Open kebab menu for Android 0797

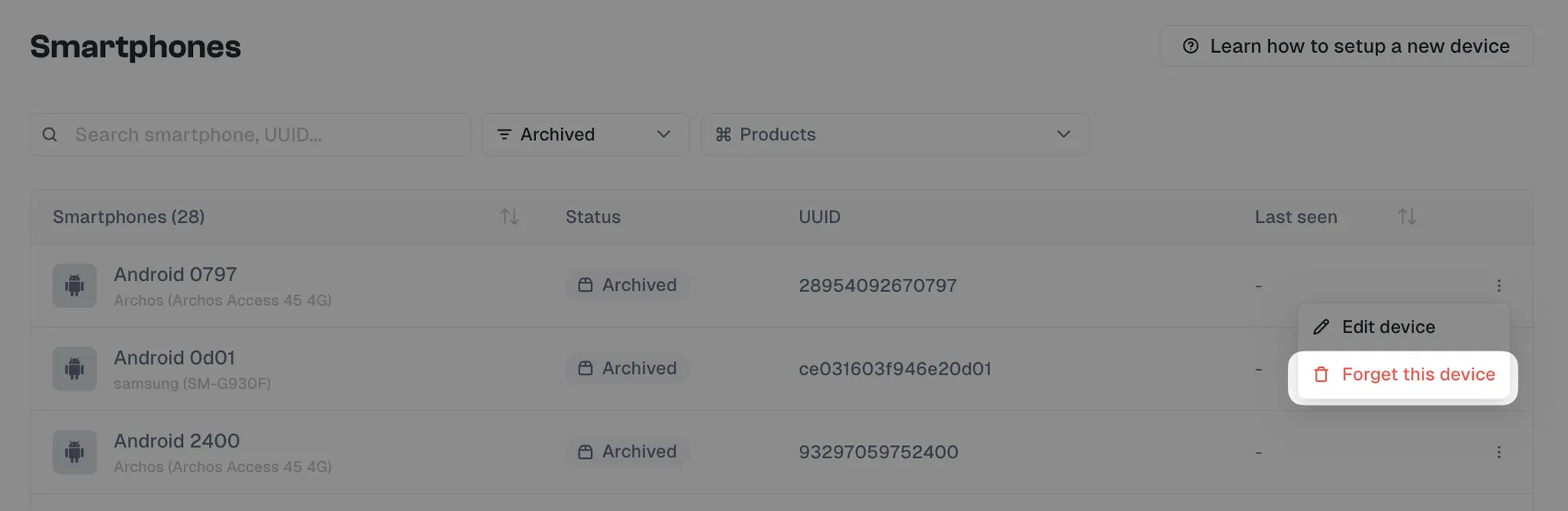pos(1498,286)
